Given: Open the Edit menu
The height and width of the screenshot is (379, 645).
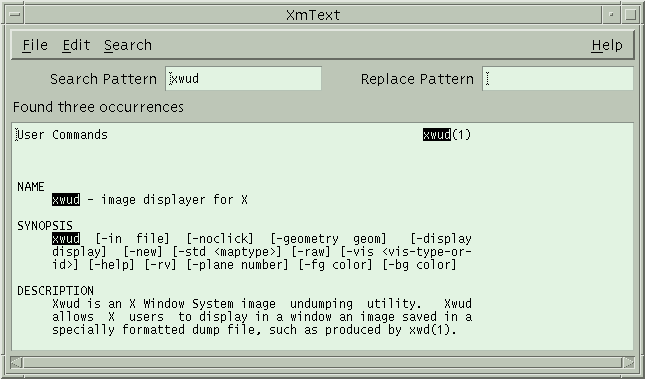Looking at the screenshot, I should tap(76, 45).
